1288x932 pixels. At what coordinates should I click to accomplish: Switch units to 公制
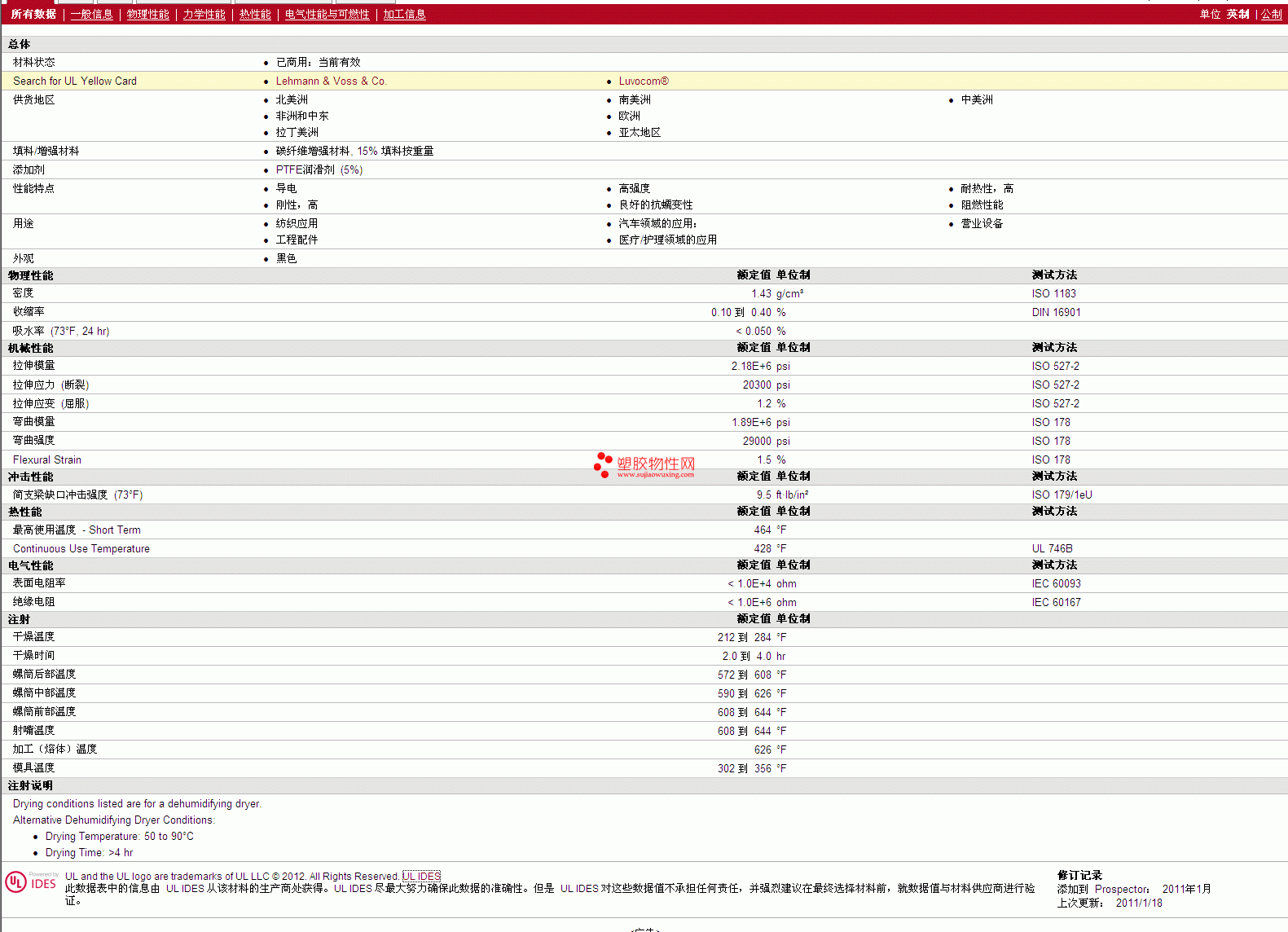1272,14
